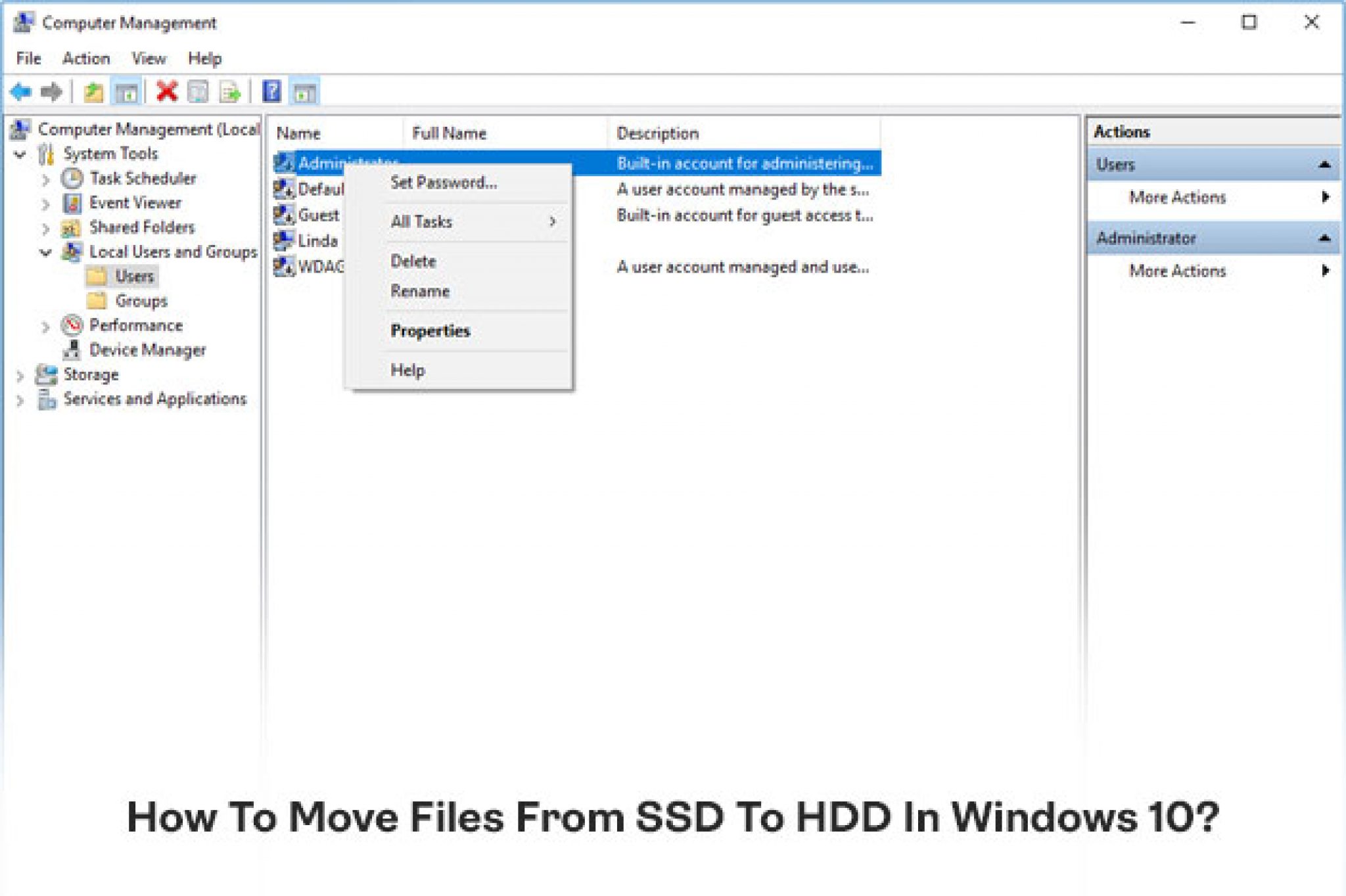This screenshot has width=1346, height=896.
Task: Click the Event Viewer icon
Action: [x=72, y=203]
